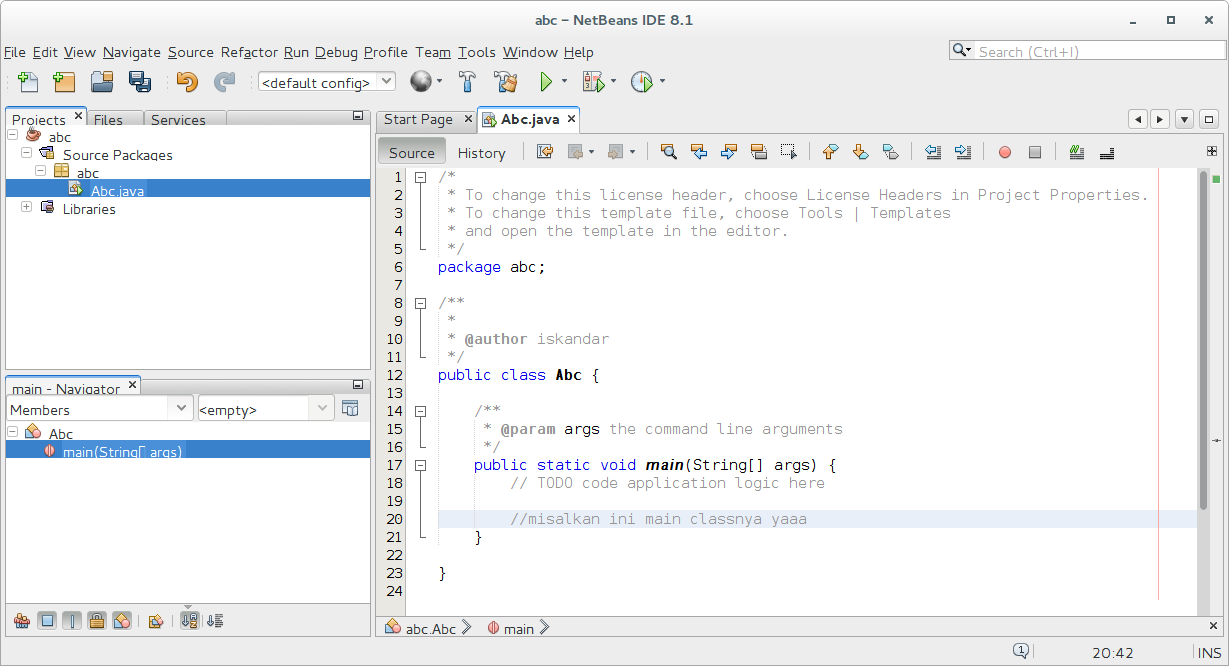Toggle Fully Qualified Names in Navigator
The image size is (1229, 666).
click(x=155, y=621)
